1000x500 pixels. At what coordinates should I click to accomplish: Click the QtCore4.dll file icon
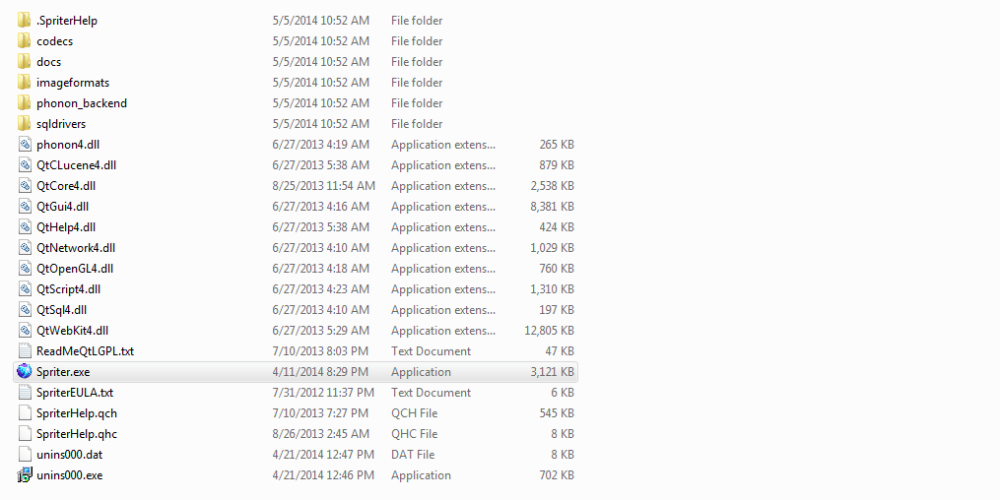pos(24,186)
